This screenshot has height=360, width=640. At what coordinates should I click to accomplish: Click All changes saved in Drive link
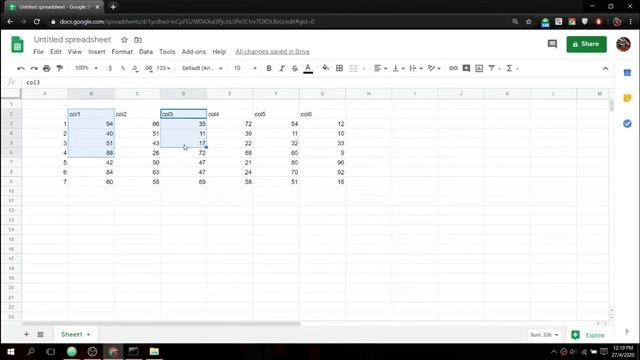[272, 52]
